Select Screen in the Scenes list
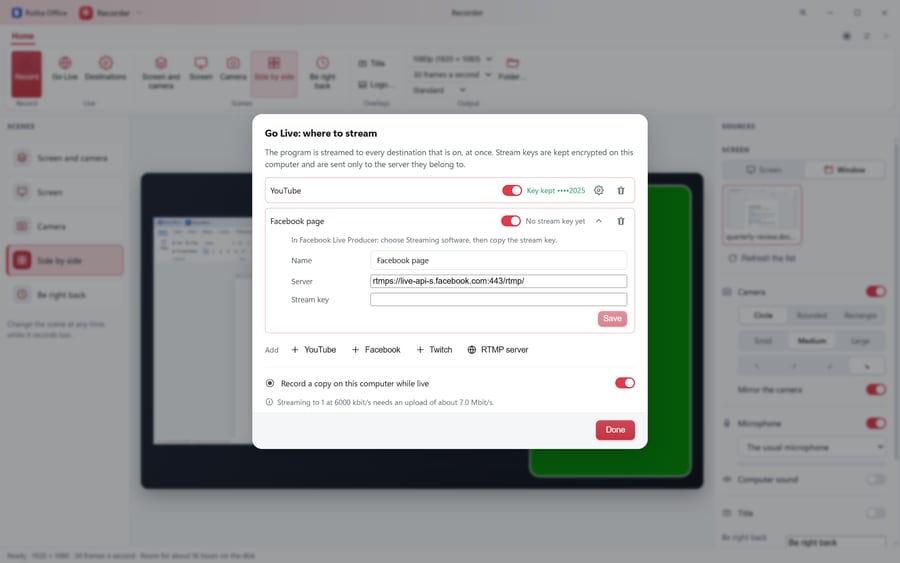Screen dimensions: 900x563 [x=65, y=192]
